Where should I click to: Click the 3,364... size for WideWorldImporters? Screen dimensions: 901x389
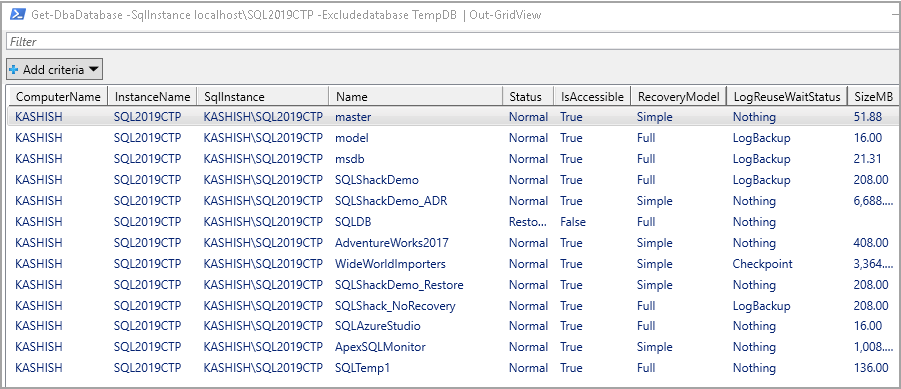(x=873, y=264)
